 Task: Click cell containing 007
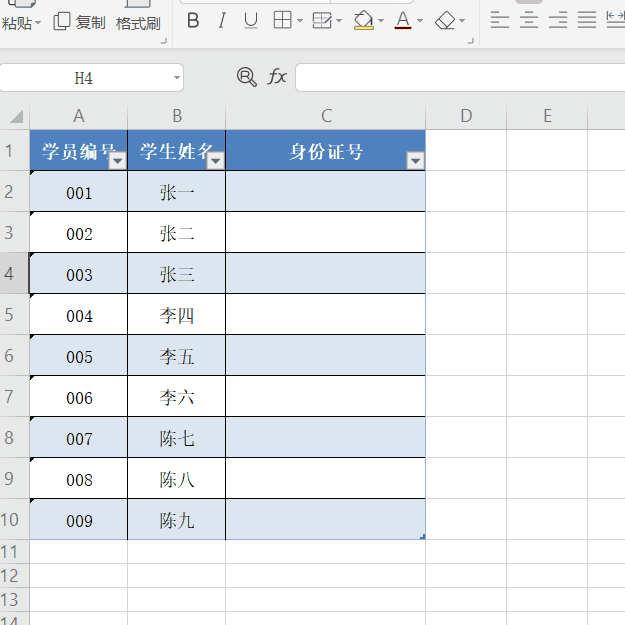pyautogui.click(x=79, y=438)
